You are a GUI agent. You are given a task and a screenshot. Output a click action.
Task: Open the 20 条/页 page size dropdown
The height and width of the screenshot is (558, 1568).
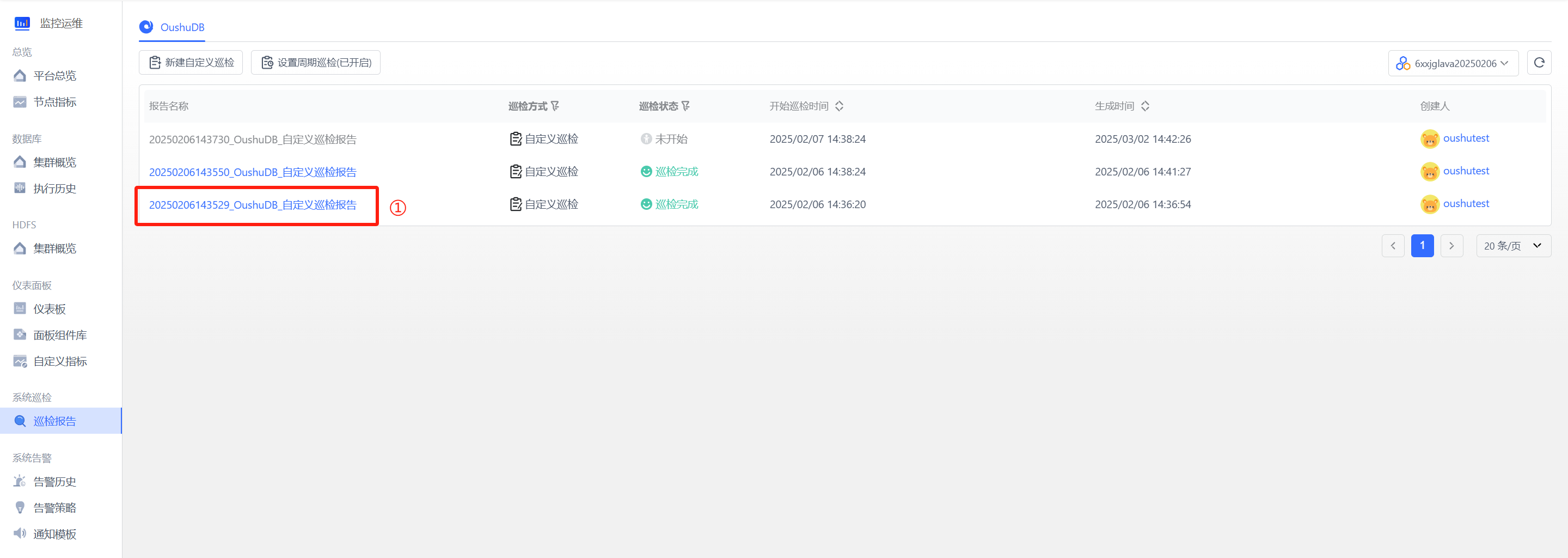click(x=1513, y=246)
